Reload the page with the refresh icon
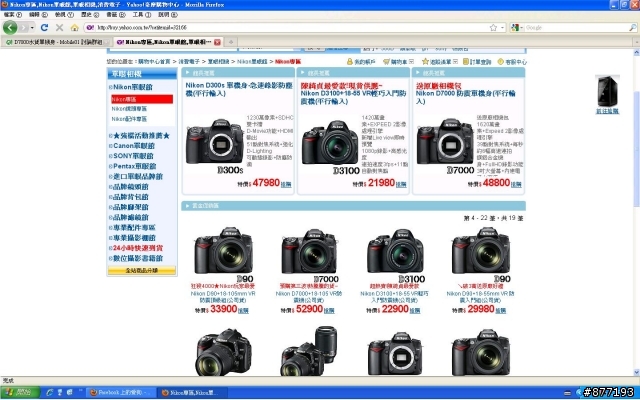640x400 pixels. coord(44,27)
